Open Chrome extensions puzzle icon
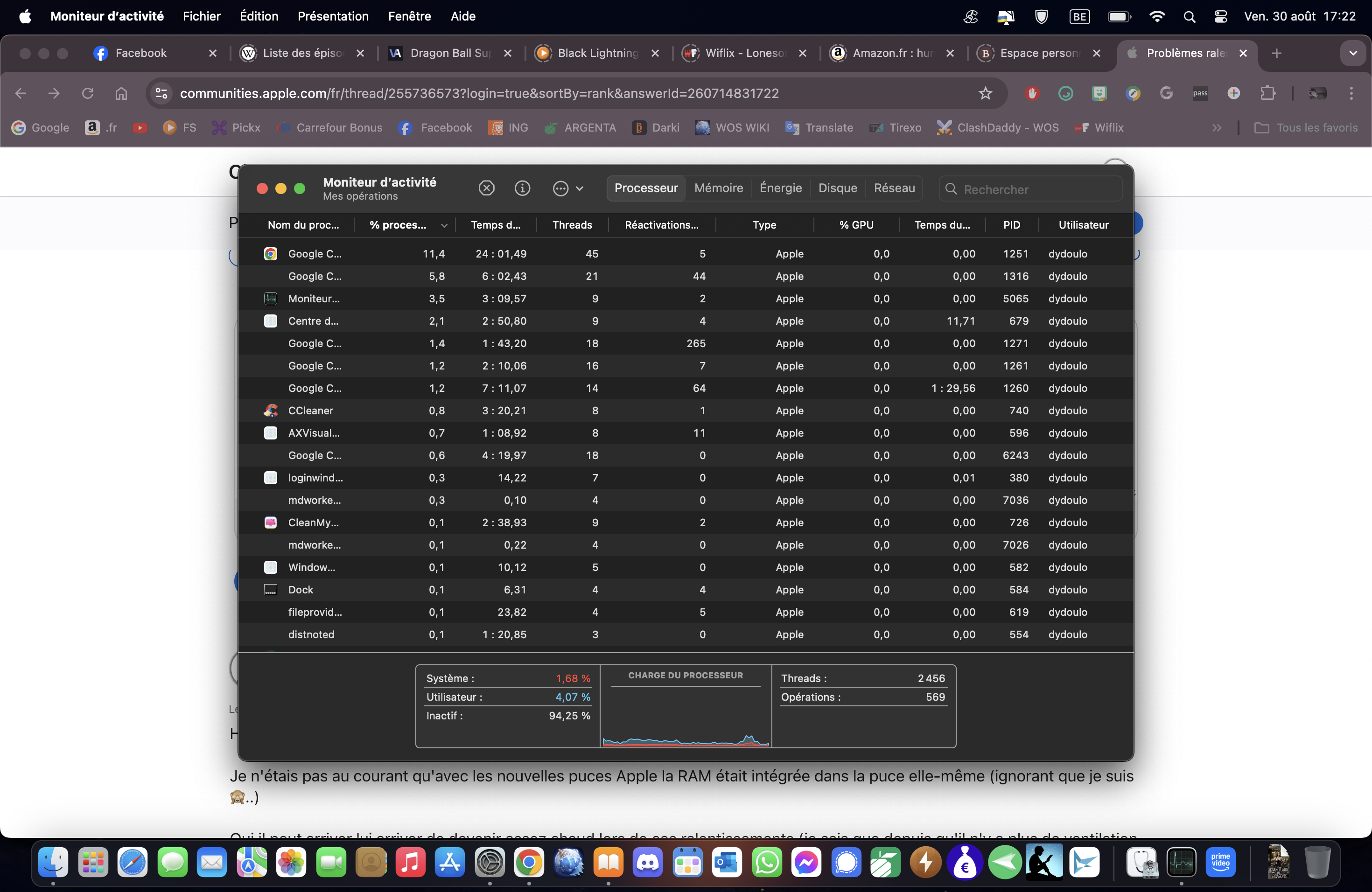This screenshot has width=1372, height=892. point(1267,93)
